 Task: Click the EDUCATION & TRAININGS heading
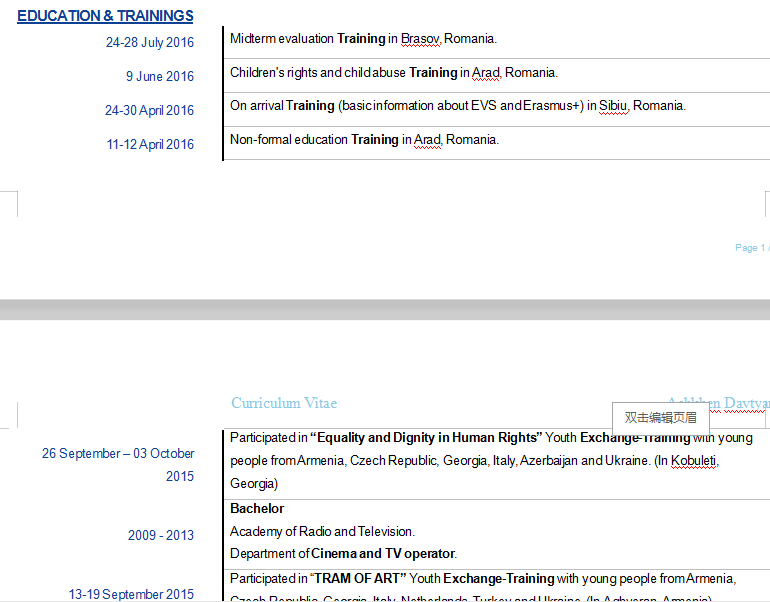coord(105,16)
